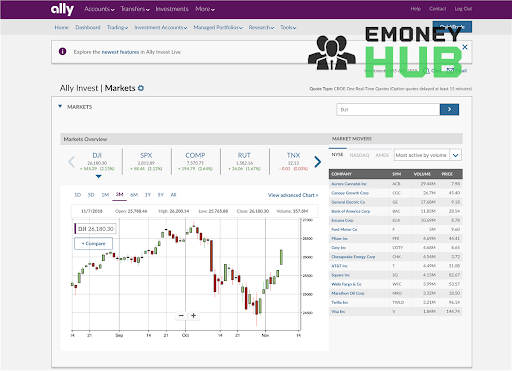Switch to the NASDAQ movers tab
512x371 pixels.
(359, 155)
